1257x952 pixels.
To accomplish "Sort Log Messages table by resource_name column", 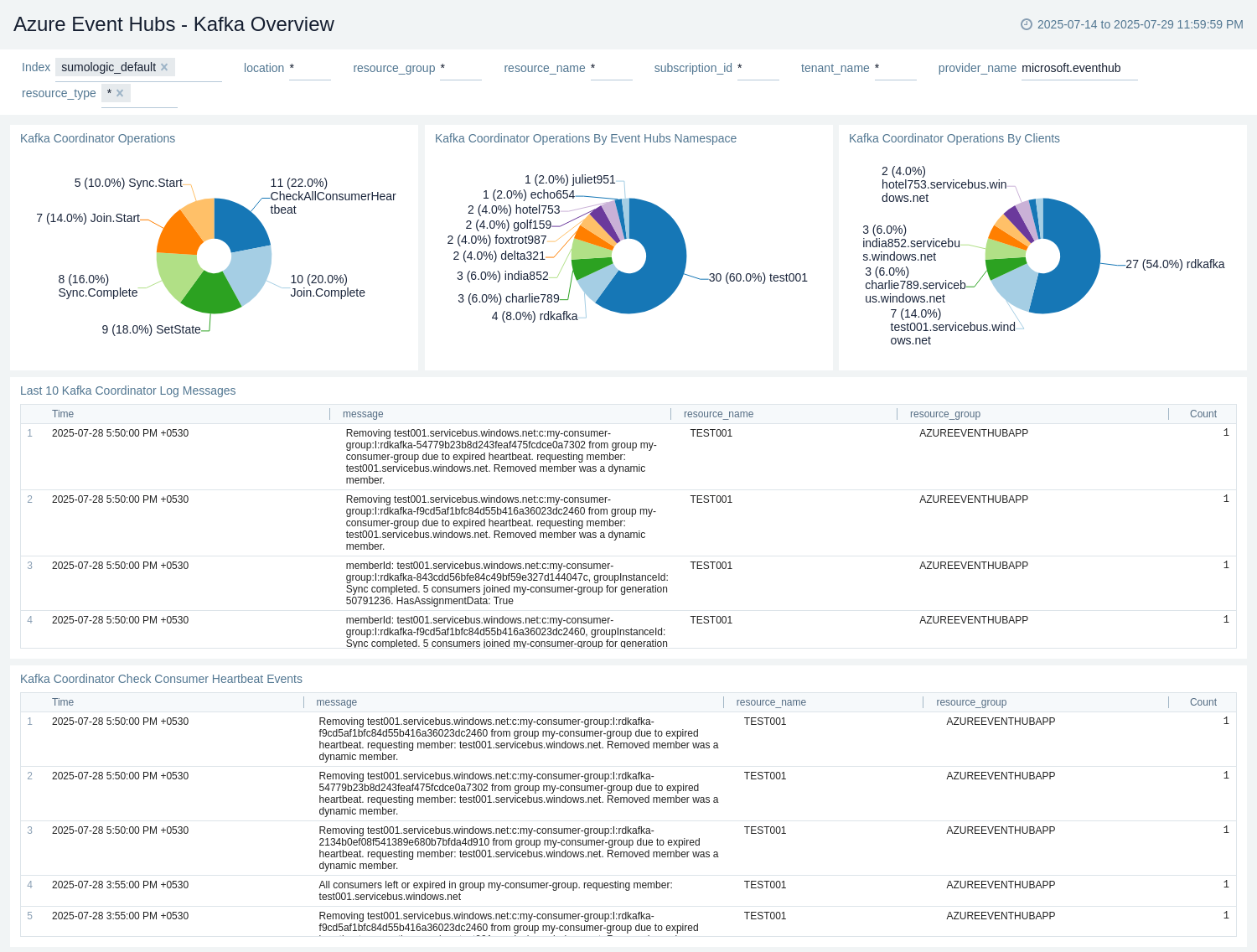I will coord(718,414).
